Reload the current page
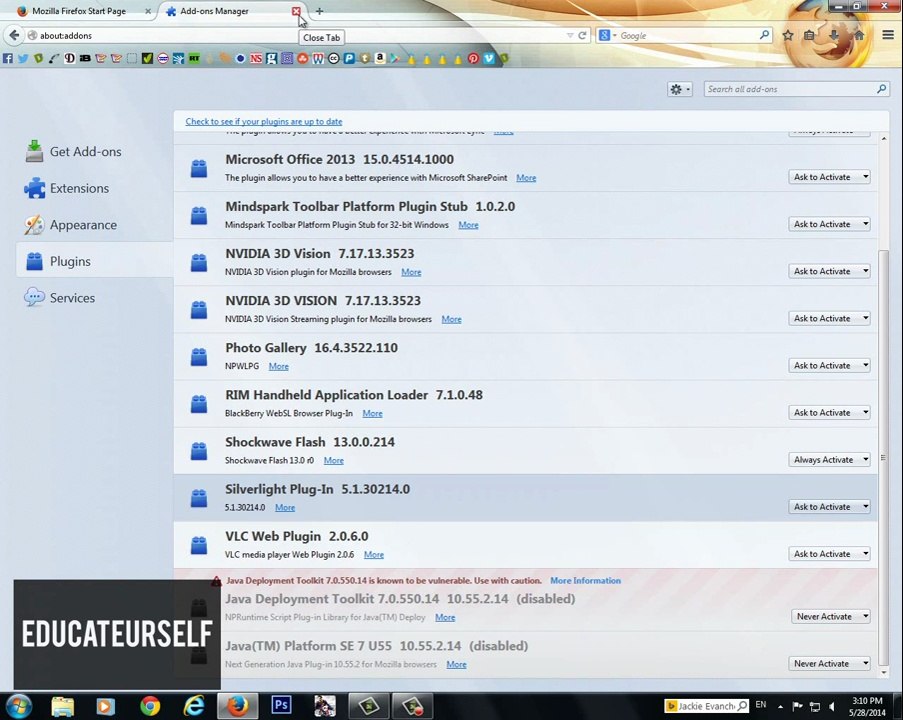The height and width of the screenshot is (720, 903). (x=582, y=35)
